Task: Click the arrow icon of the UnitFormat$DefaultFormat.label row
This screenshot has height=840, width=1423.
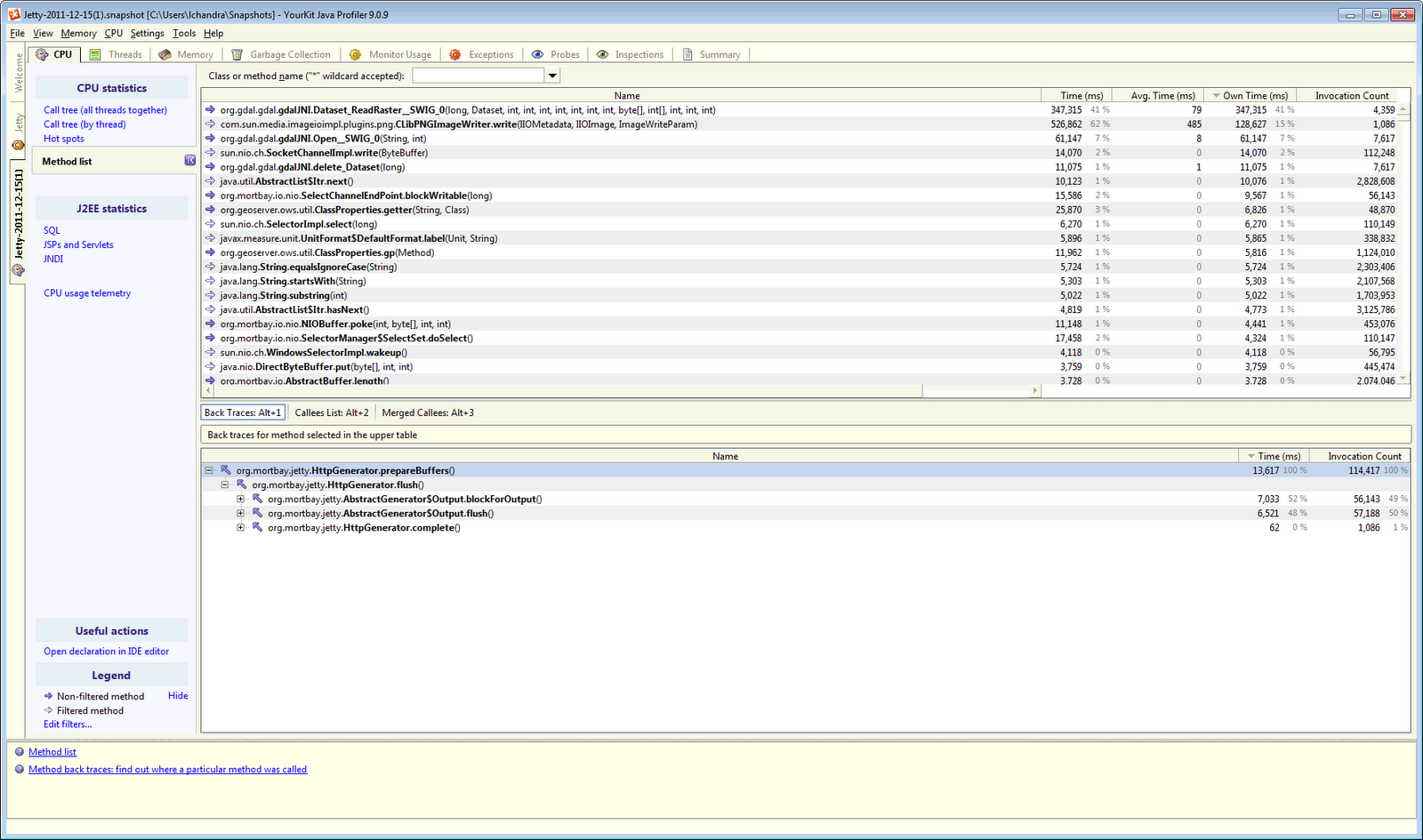Action: pos(211,238)
